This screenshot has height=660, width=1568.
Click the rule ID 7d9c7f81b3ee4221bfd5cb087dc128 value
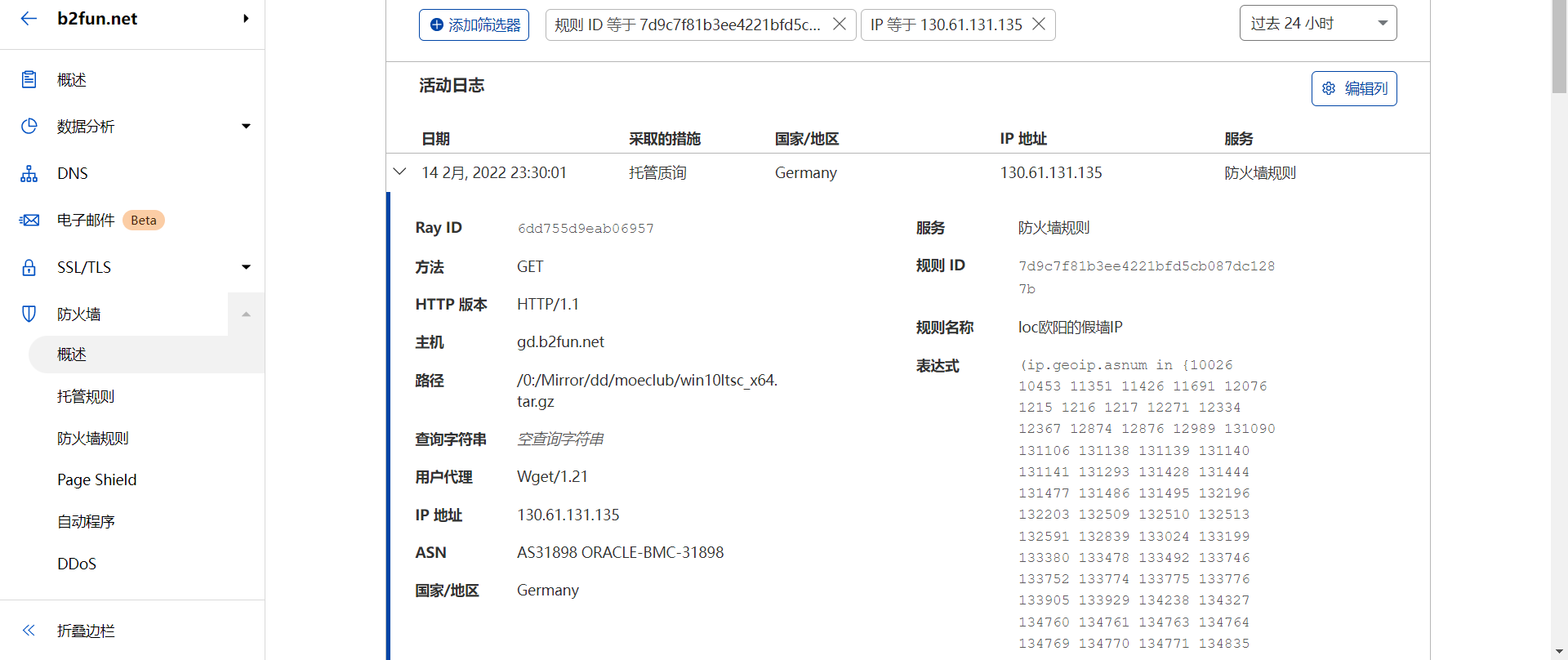coord(1147,277)
